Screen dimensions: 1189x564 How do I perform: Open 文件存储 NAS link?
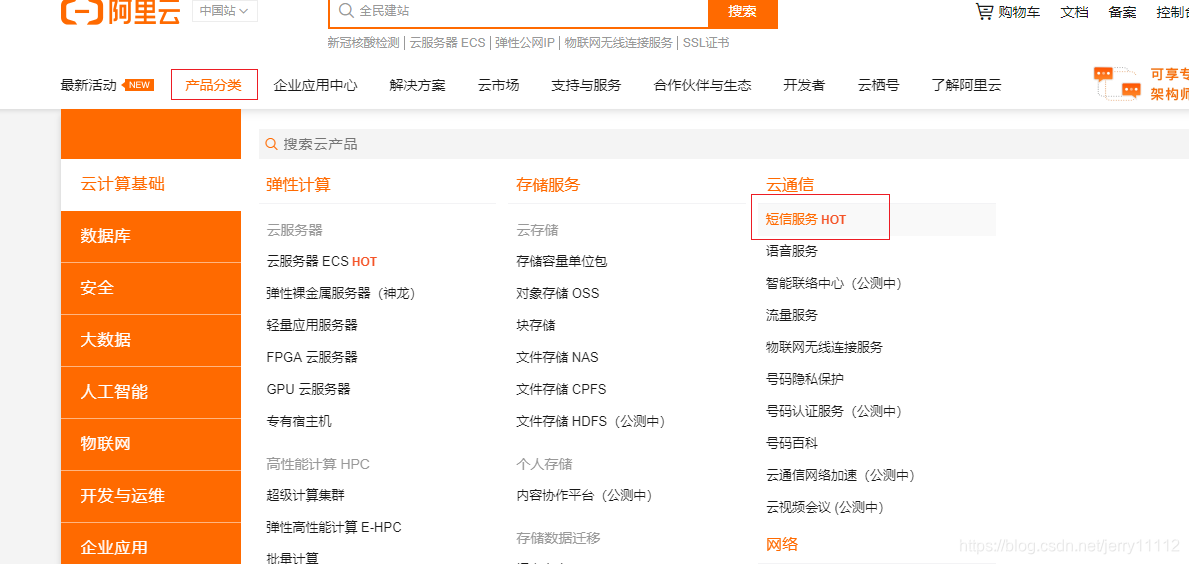click(x=557, y=357)
